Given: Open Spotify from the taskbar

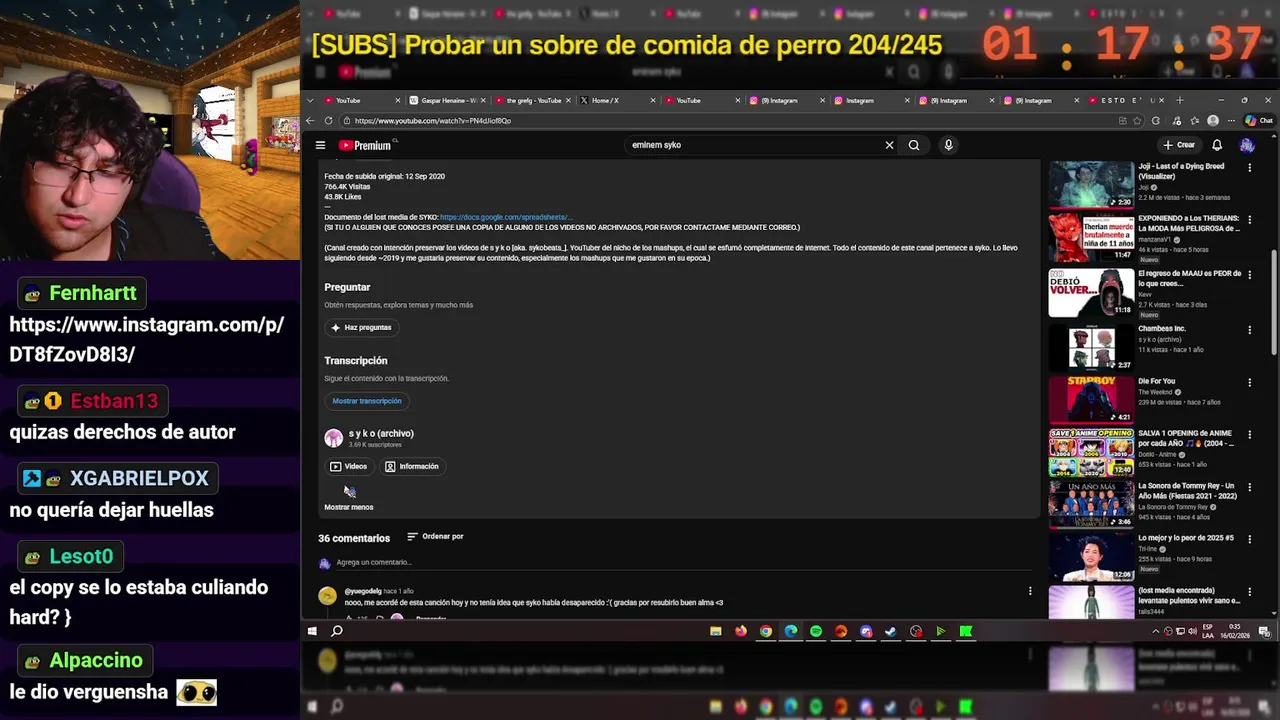Looking at the screenshot, I should pyautogui.click(x=816, y=631).
